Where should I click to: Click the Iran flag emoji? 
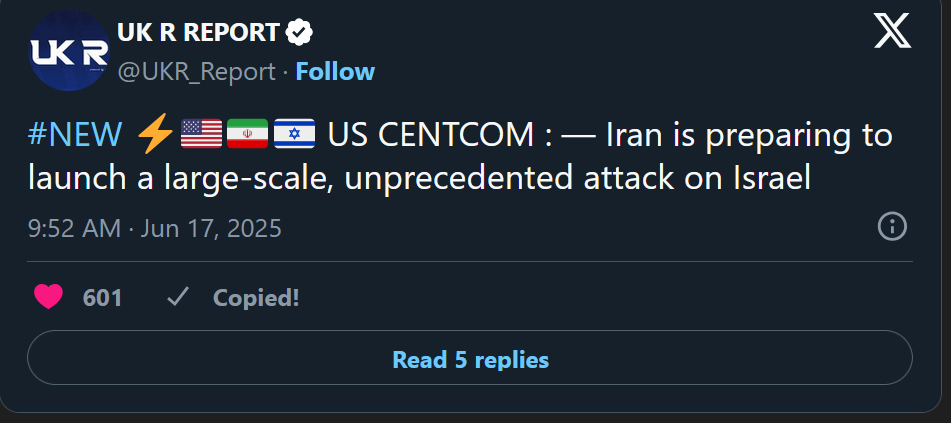[247, 134]
